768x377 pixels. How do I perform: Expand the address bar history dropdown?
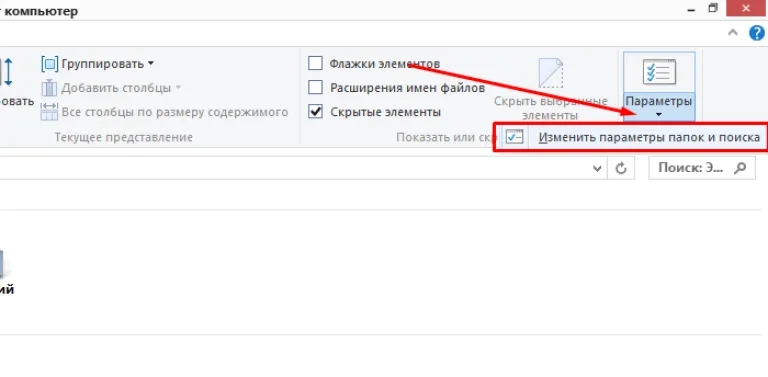coord(597,169)
